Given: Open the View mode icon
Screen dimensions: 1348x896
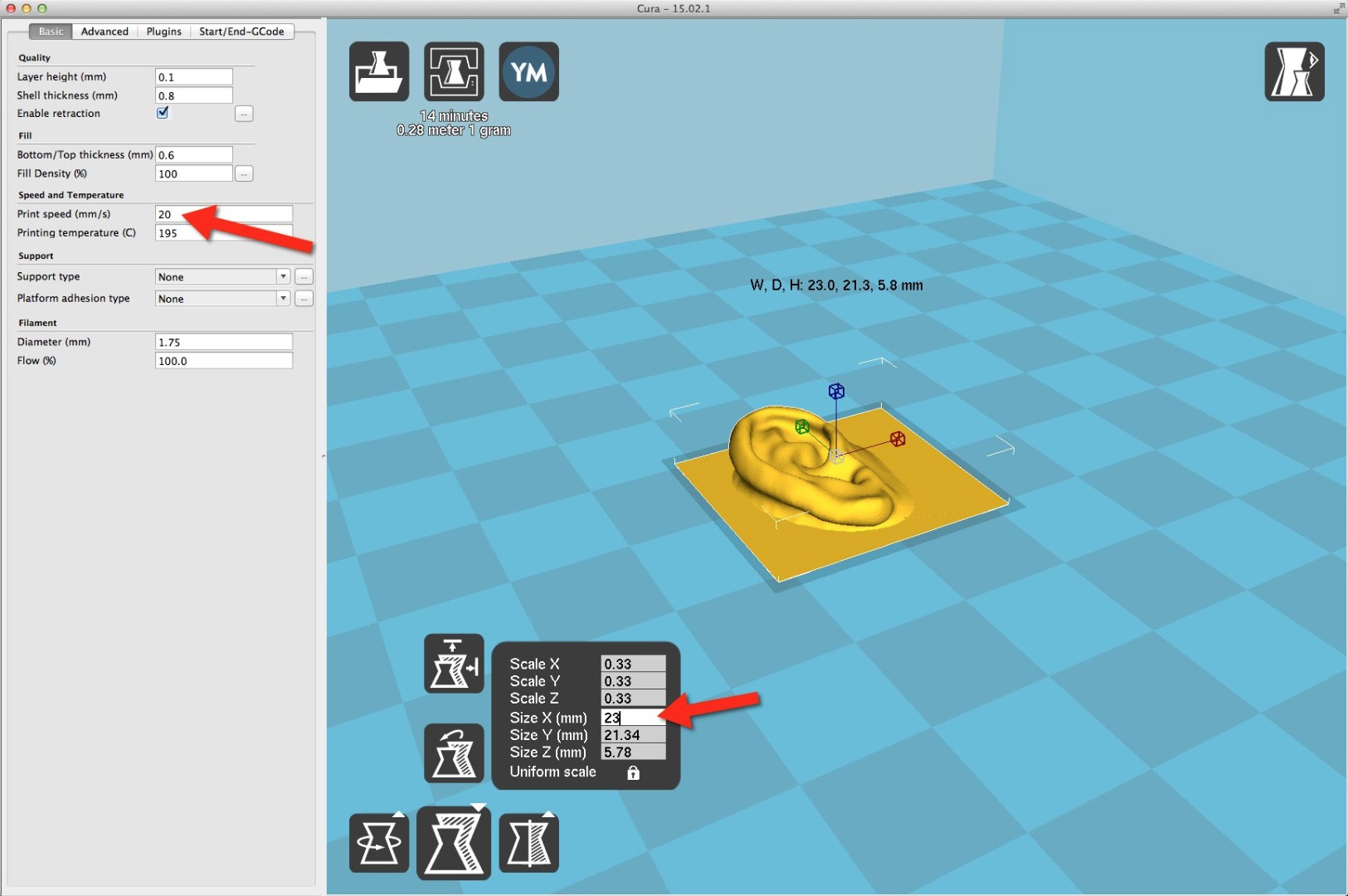Looking at the screenshot, I should (1294, 71).
